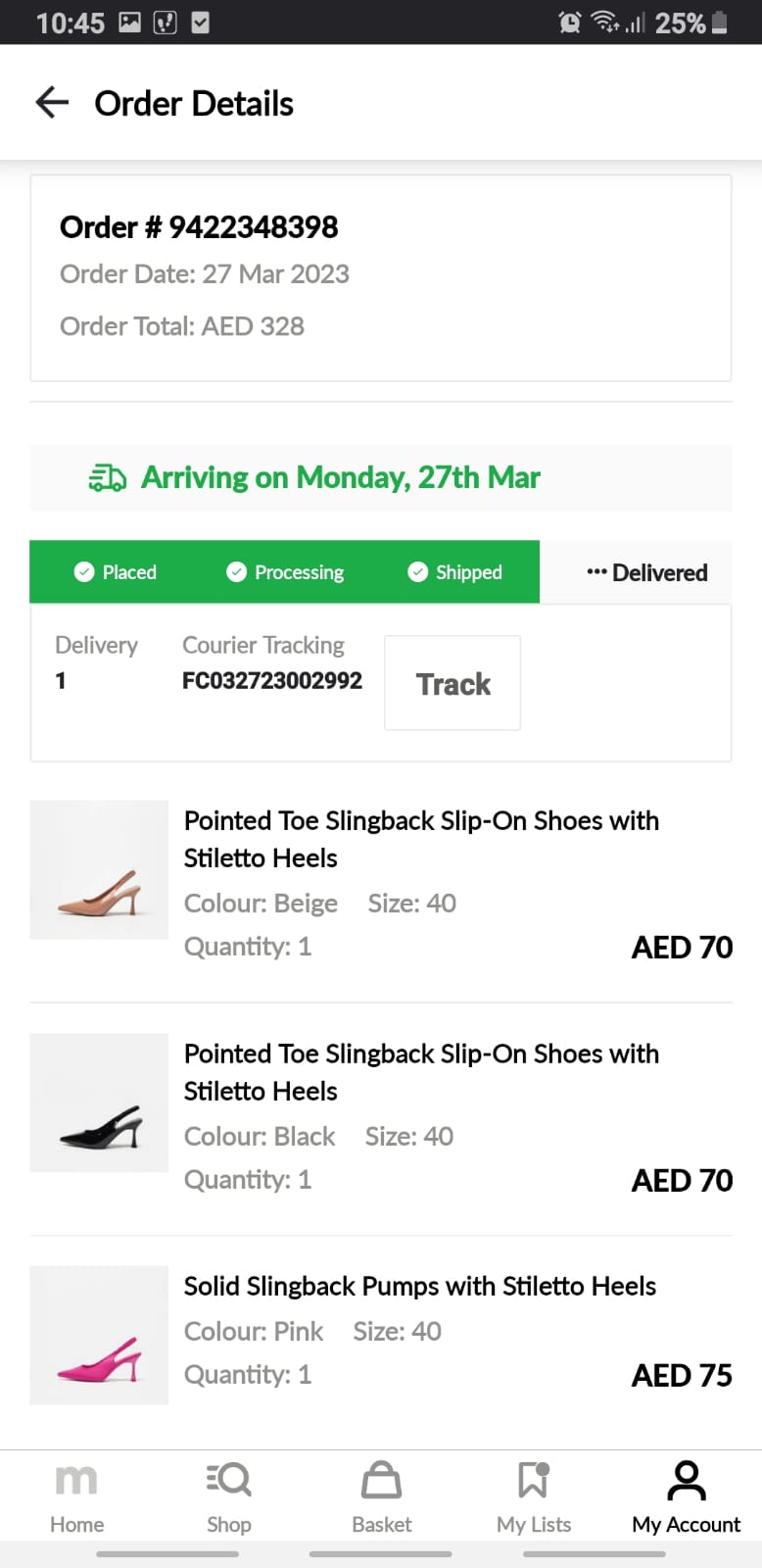
Task: Open the black slingback shoe thumbnail
Action: coord(99,1103)
